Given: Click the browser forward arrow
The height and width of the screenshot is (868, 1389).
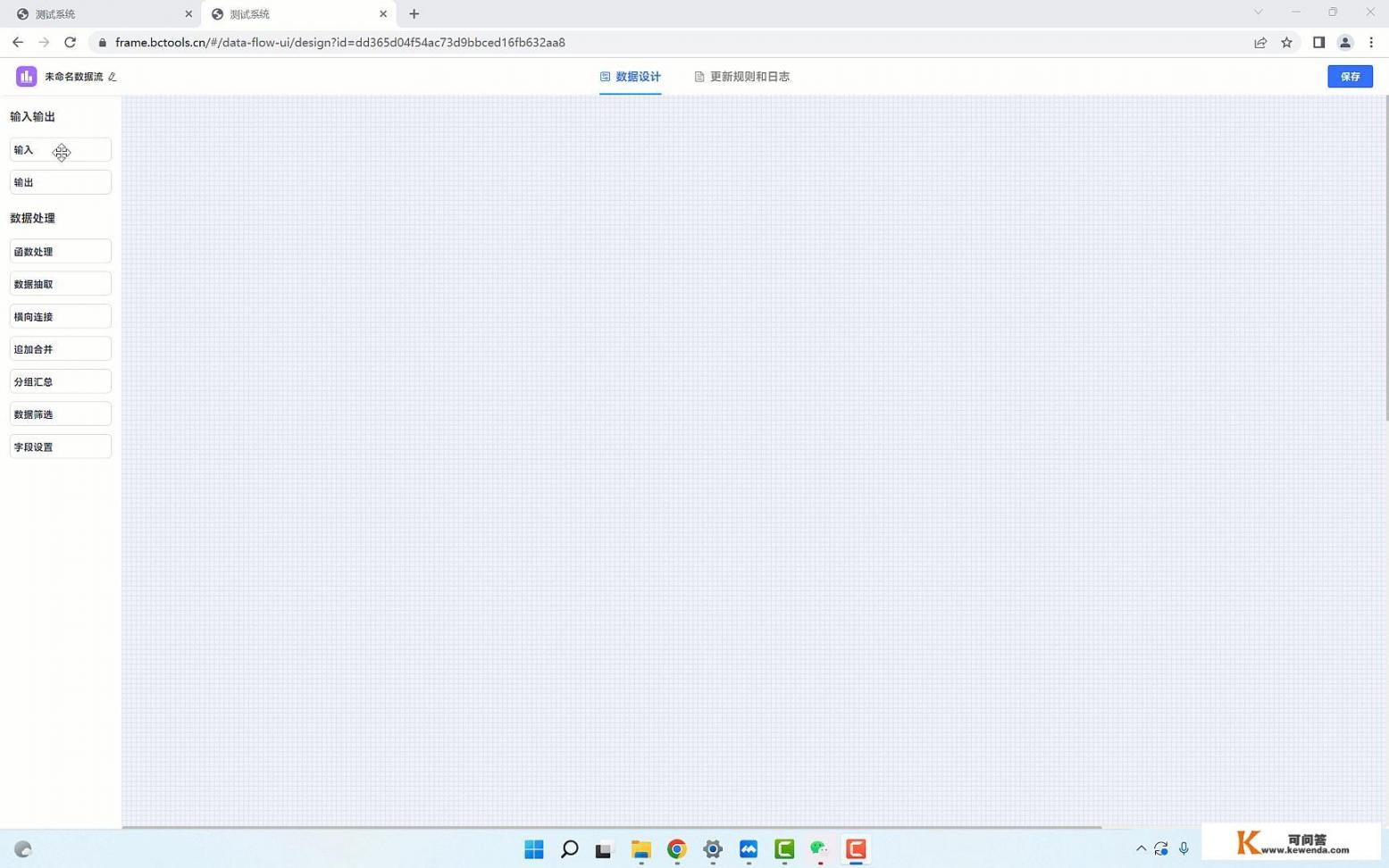Looking at the screenshot, I should tap(44, 42).
